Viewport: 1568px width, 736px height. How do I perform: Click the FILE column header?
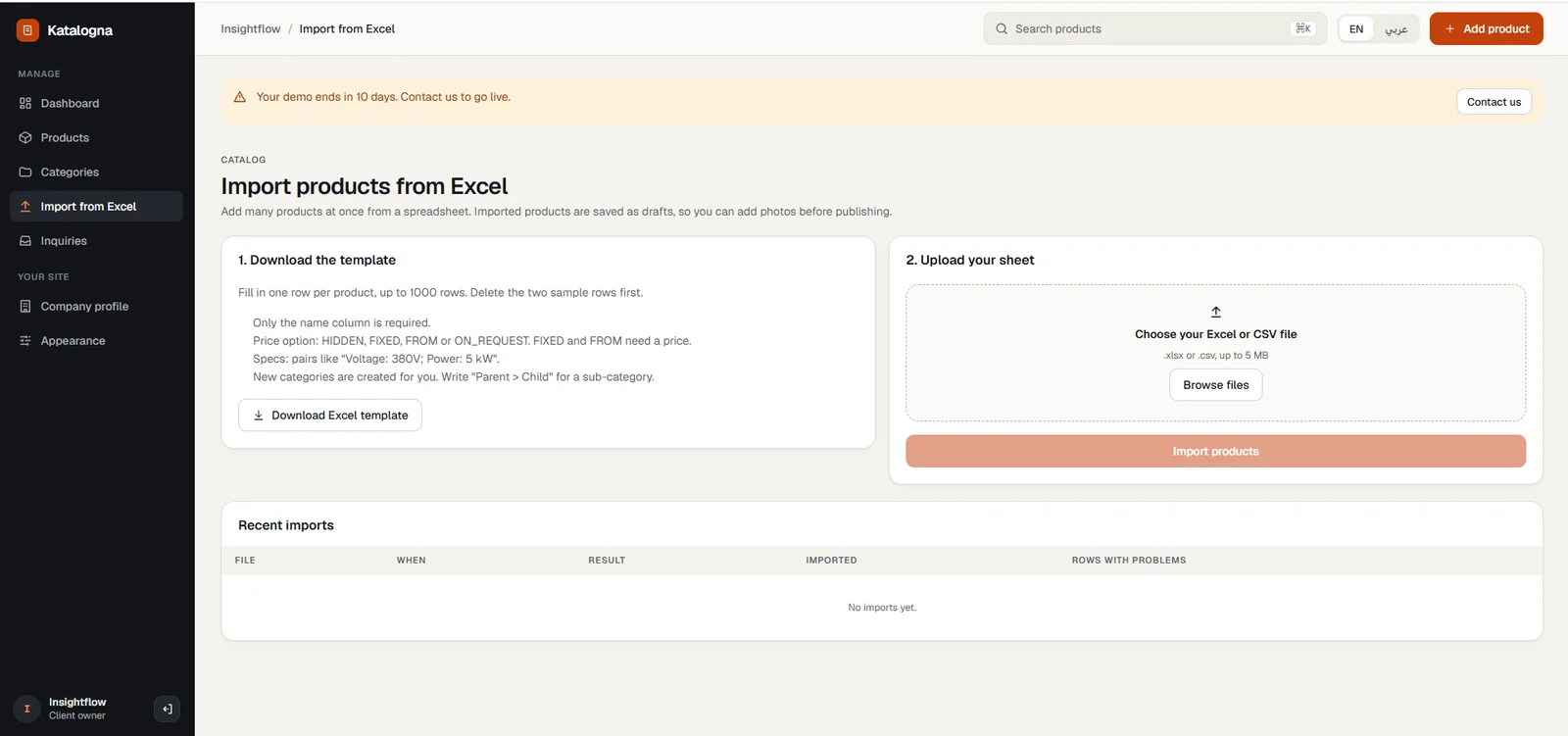tap(245, 561)
